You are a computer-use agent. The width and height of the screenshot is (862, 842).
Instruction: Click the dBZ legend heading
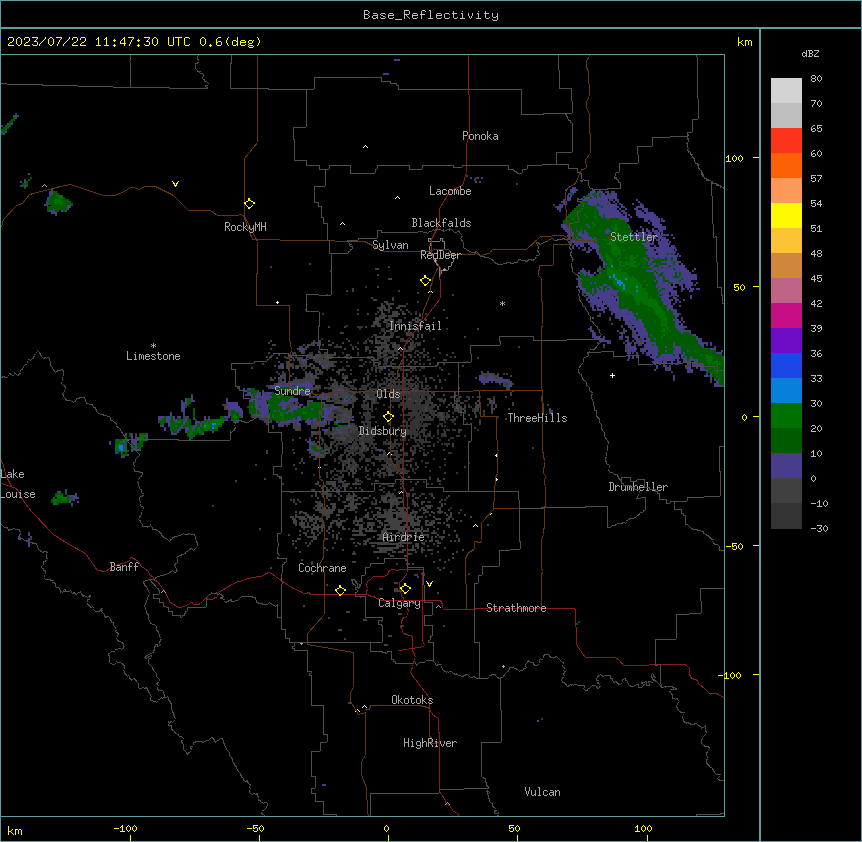[x=810, y=53]
